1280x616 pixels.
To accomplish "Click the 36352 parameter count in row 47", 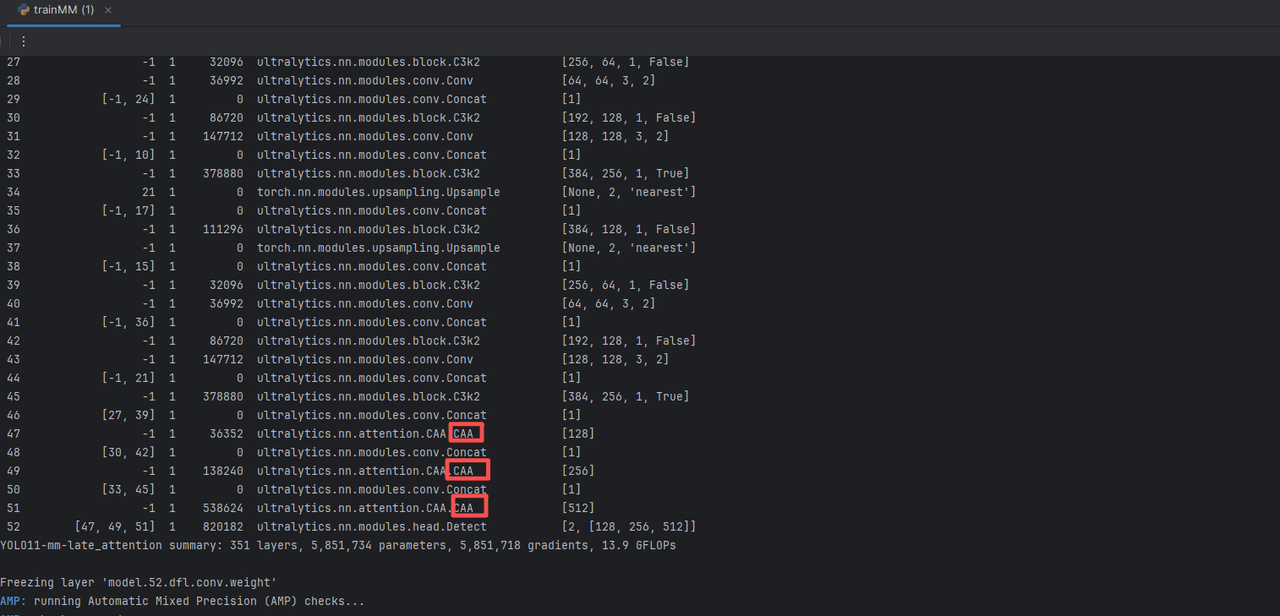I will (x=229, y=434).
